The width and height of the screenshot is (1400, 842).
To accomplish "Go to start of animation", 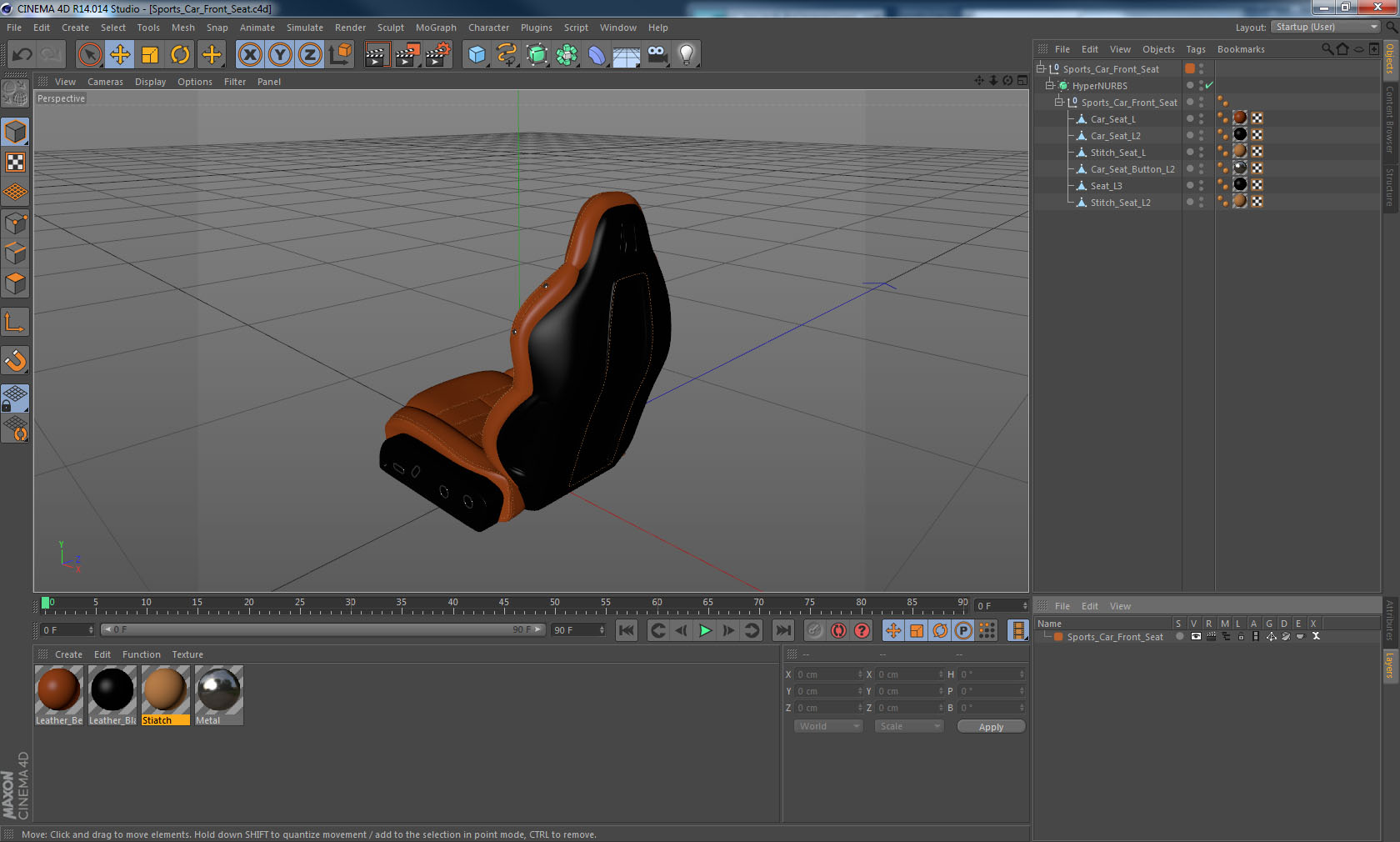I will point(627,630).
